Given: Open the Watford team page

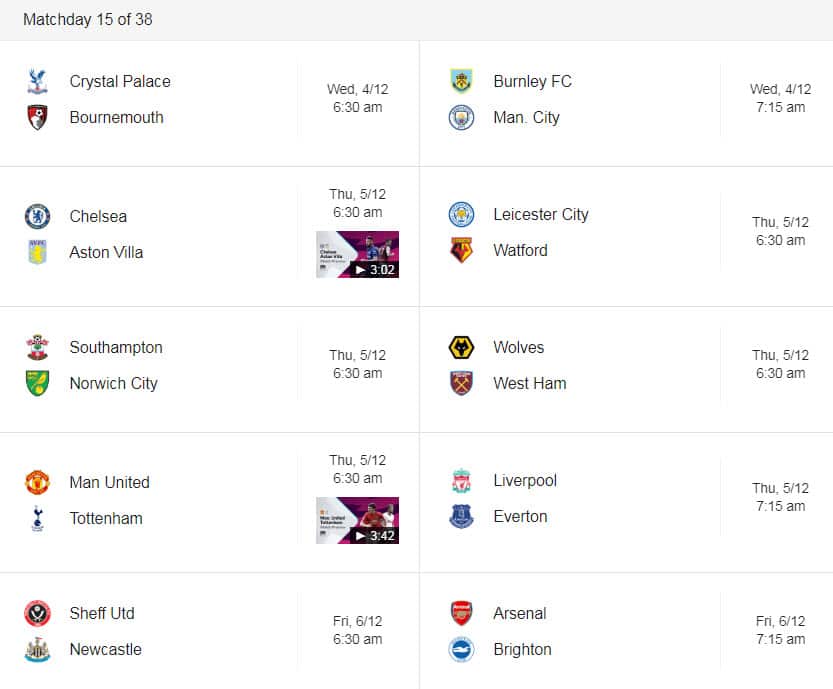Looking at the screenshot, I should [520, 250].
